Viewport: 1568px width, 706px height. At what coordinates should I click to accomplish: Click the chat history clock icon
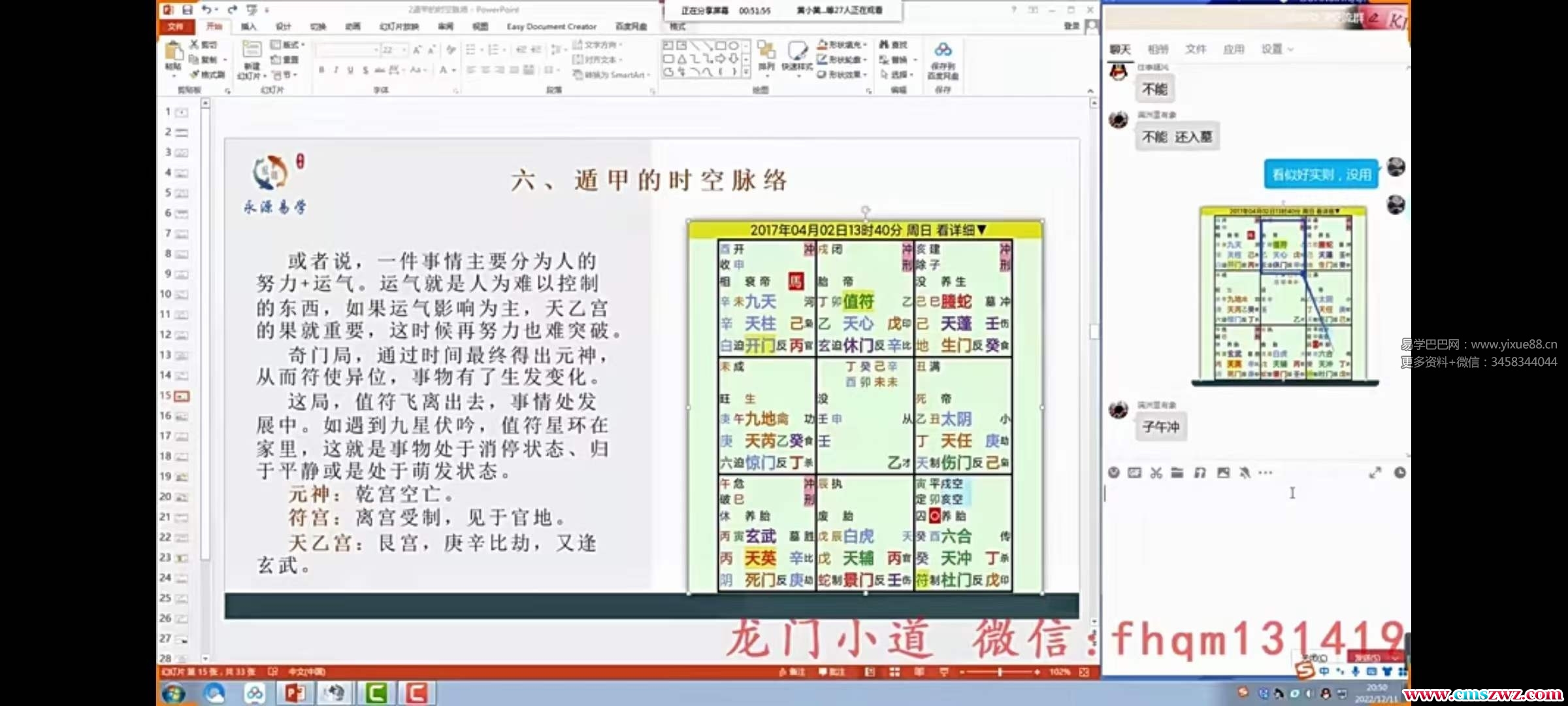coord(1399,473)
